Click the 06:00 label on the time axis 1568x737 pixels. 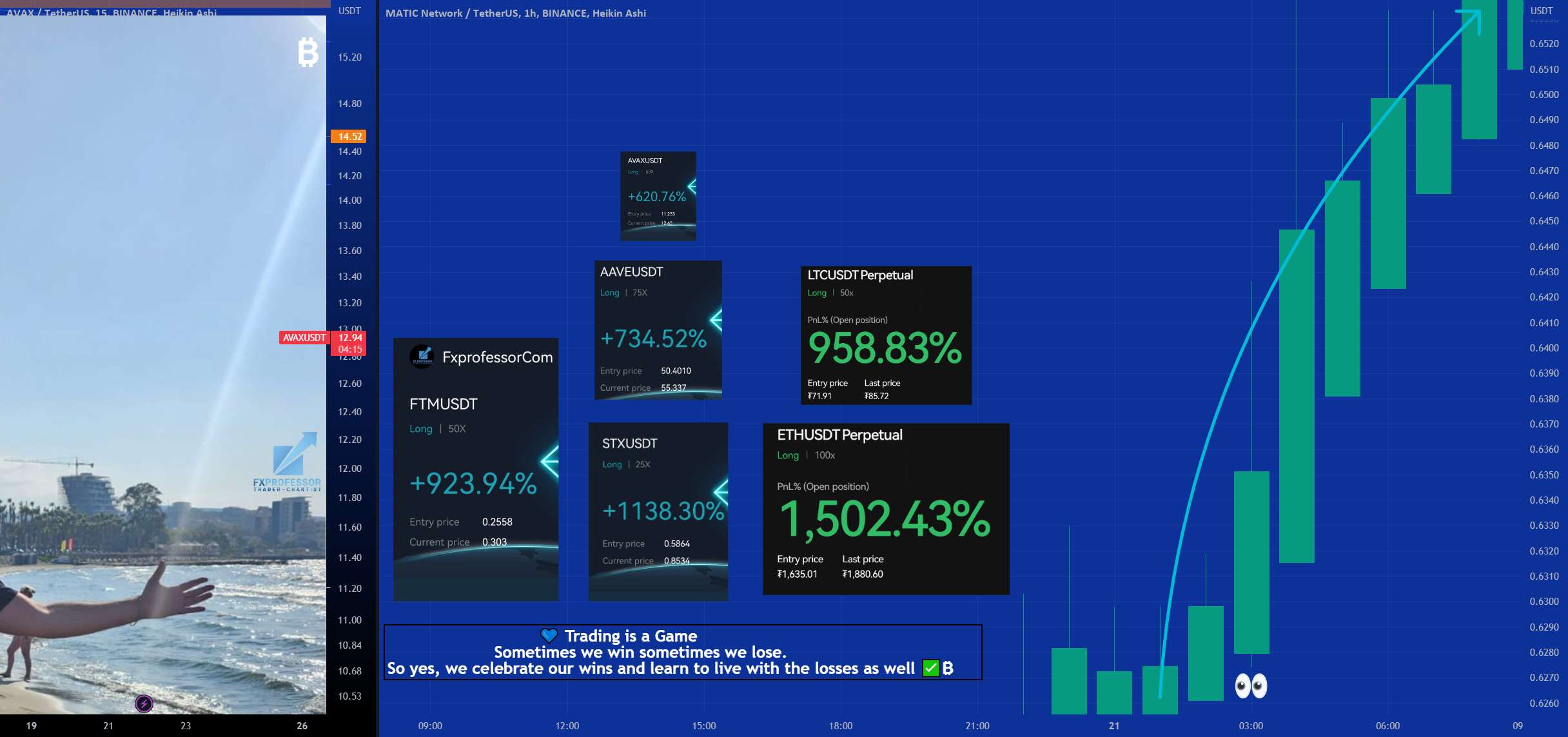(1387, 725)
